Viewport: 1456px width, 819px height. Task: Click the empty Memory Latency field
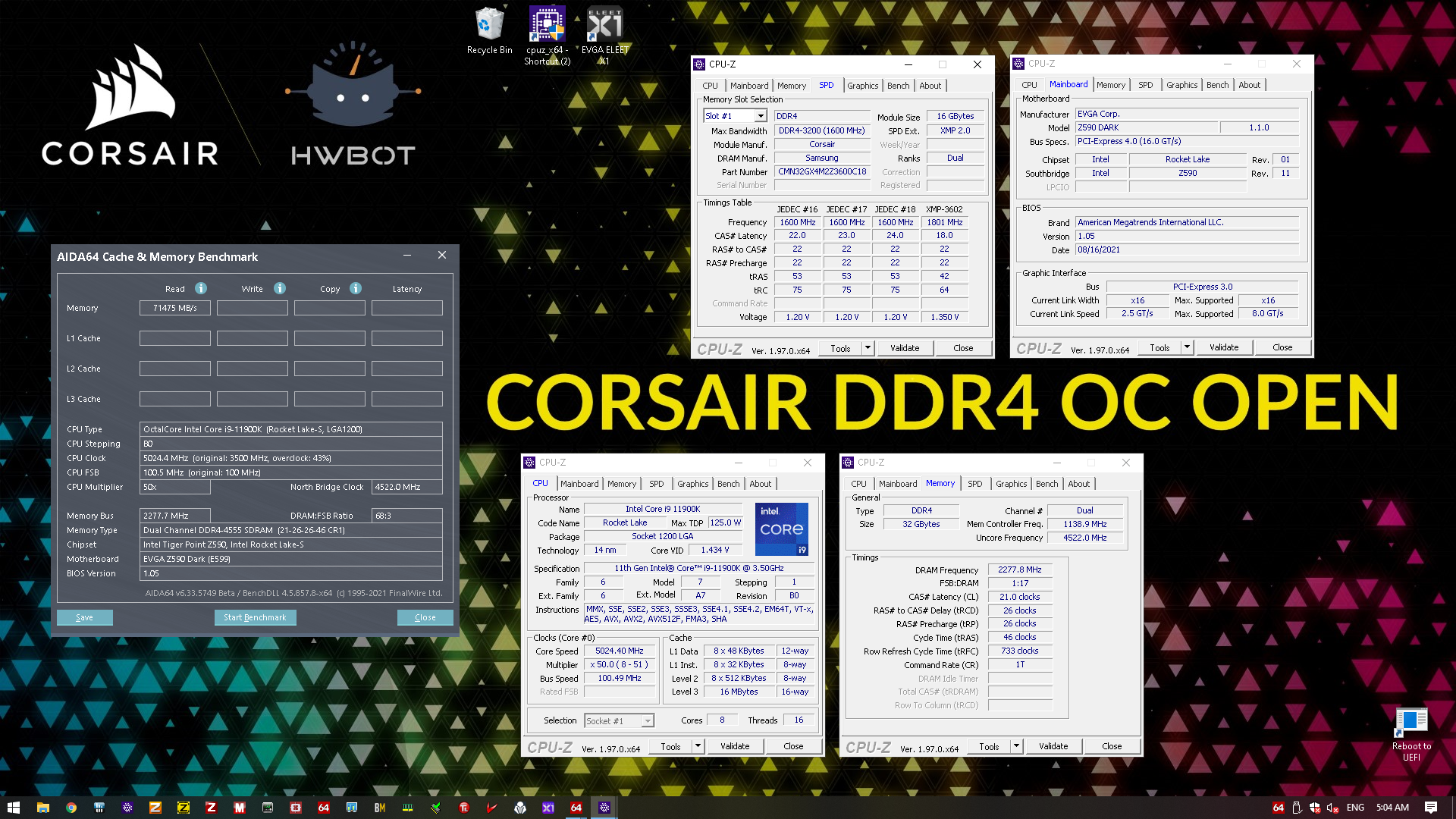coord(406,308)
